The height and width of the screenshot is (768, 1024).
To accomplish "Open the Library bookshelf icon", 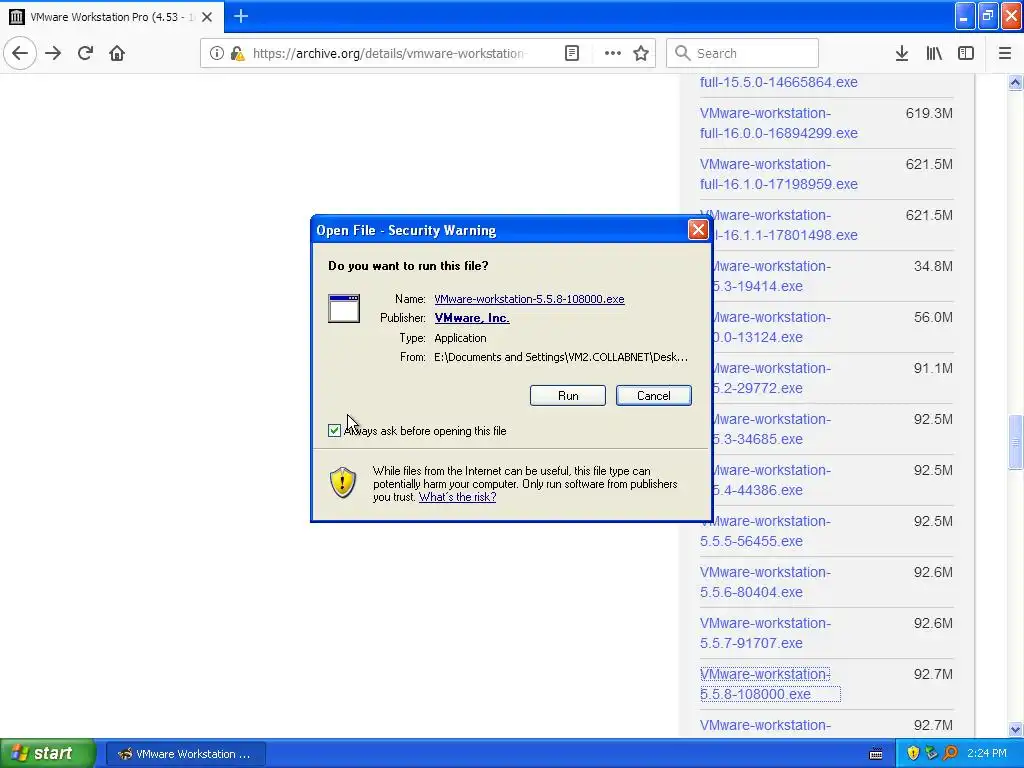I will (x=934, y=53).
